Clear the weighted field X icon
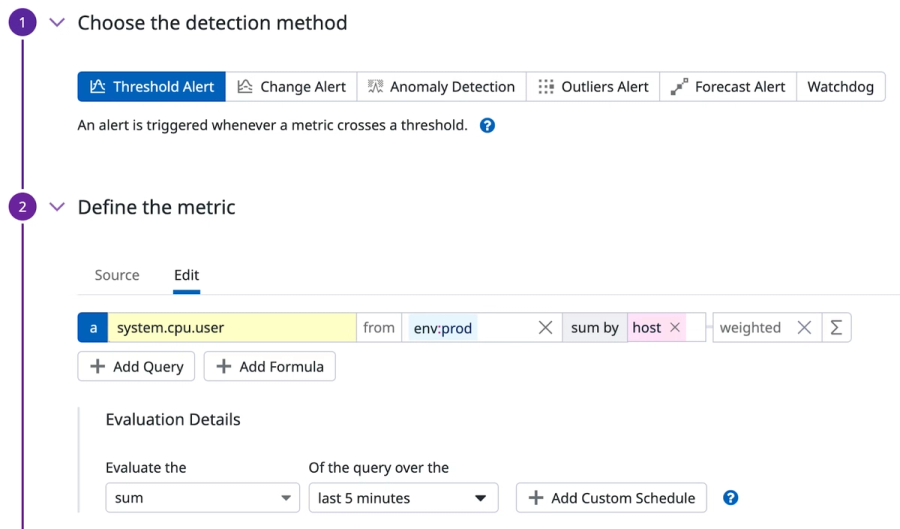Screen dimensions: 900x529 pos(804,328)
